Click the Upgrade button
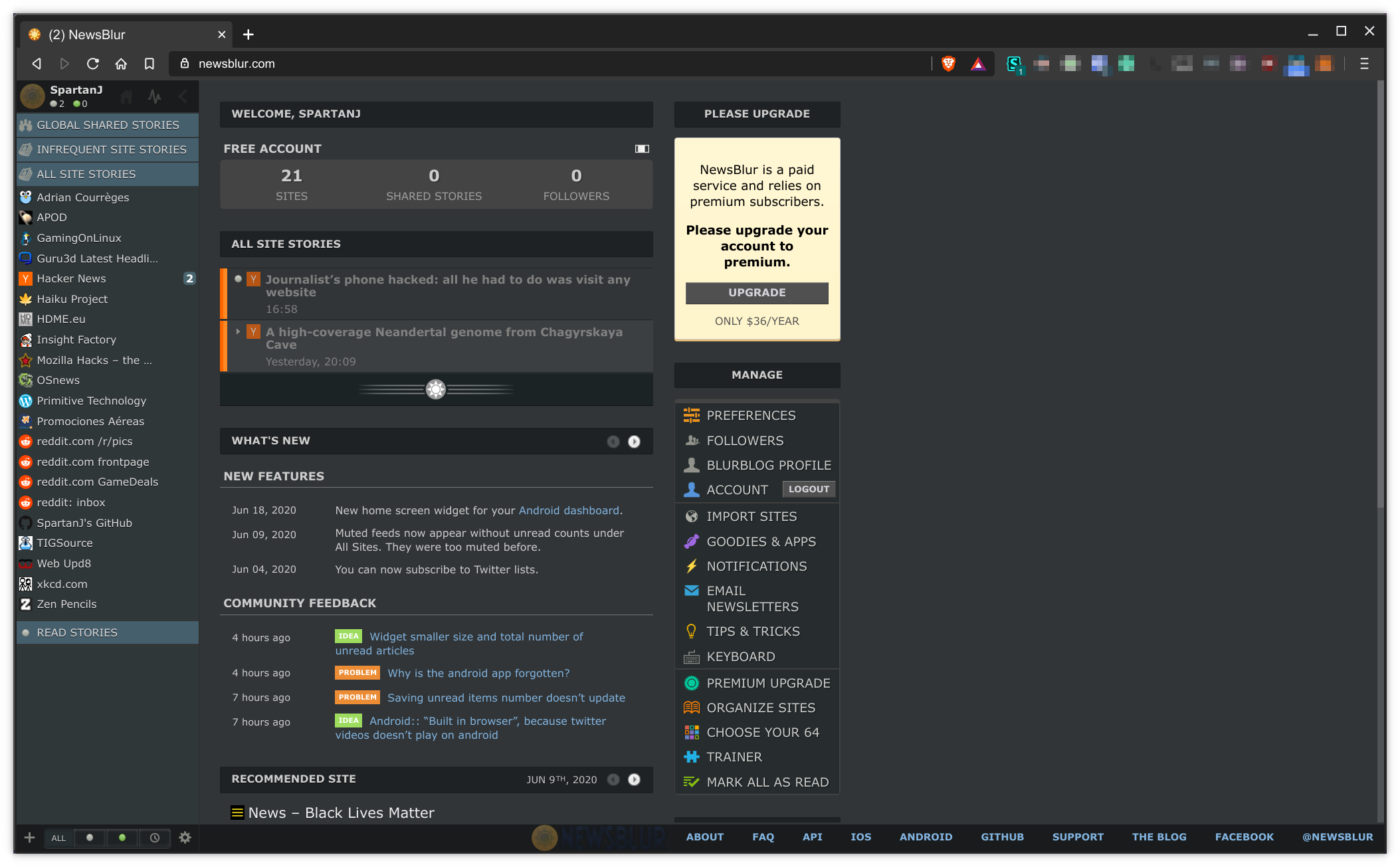The height and width of the screenshot is (867, 1400). click(x=757, y=293)
